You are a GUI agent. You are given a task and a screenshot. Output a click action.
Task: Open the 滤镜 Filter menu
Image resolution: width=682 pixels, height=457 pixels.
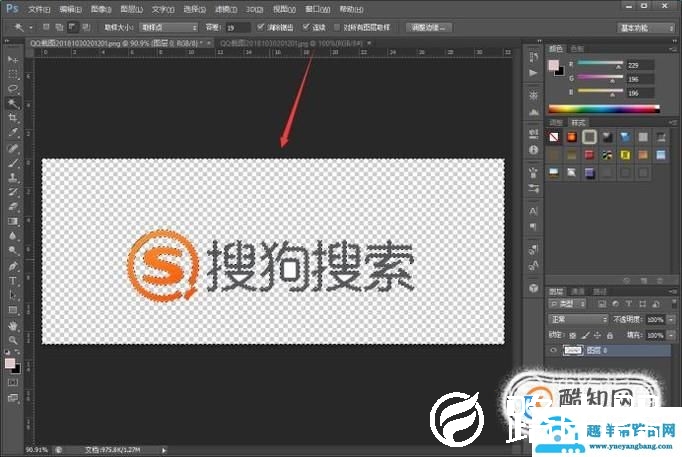click(226, 9)
